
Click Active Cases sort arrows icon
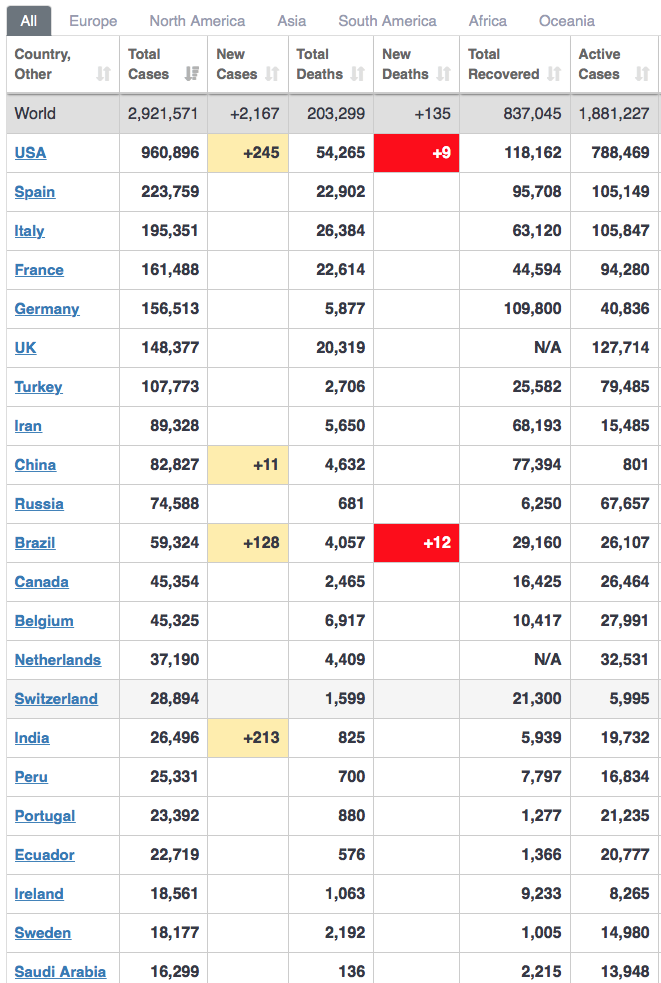pos(642,74)
